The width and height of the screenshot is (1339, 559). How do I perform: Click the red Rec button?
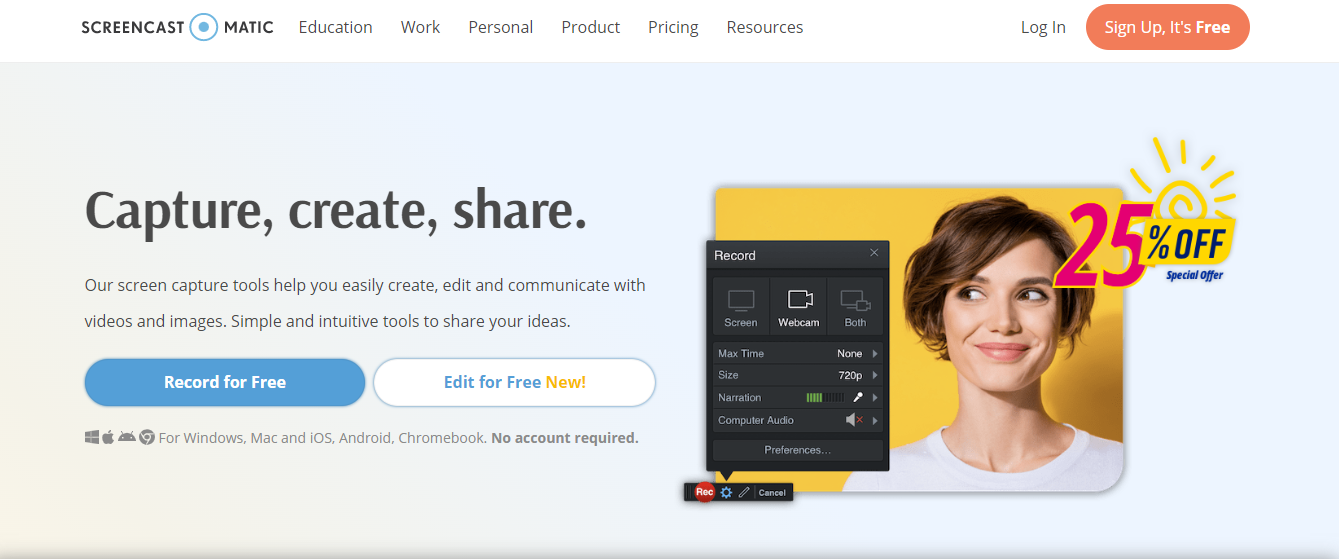(x=704, y=492)
